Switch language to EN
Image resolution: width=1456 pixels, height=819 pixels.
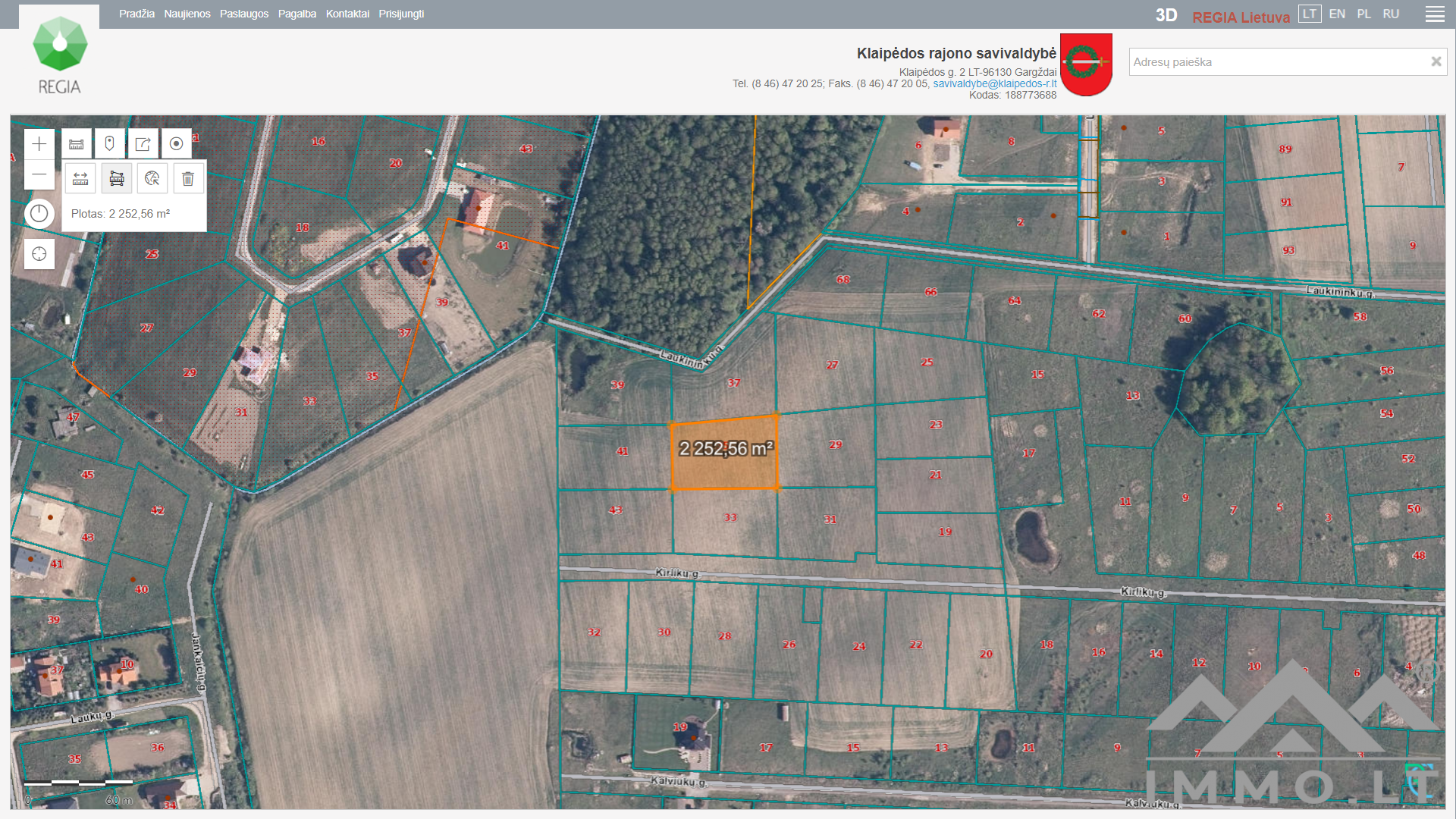pos(1337,14)
